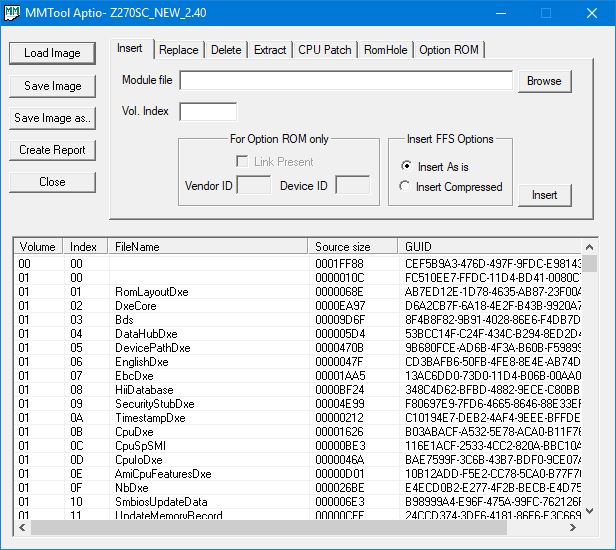Click the Module file input field
The image size is (616, 550).
tap(345, 81)
